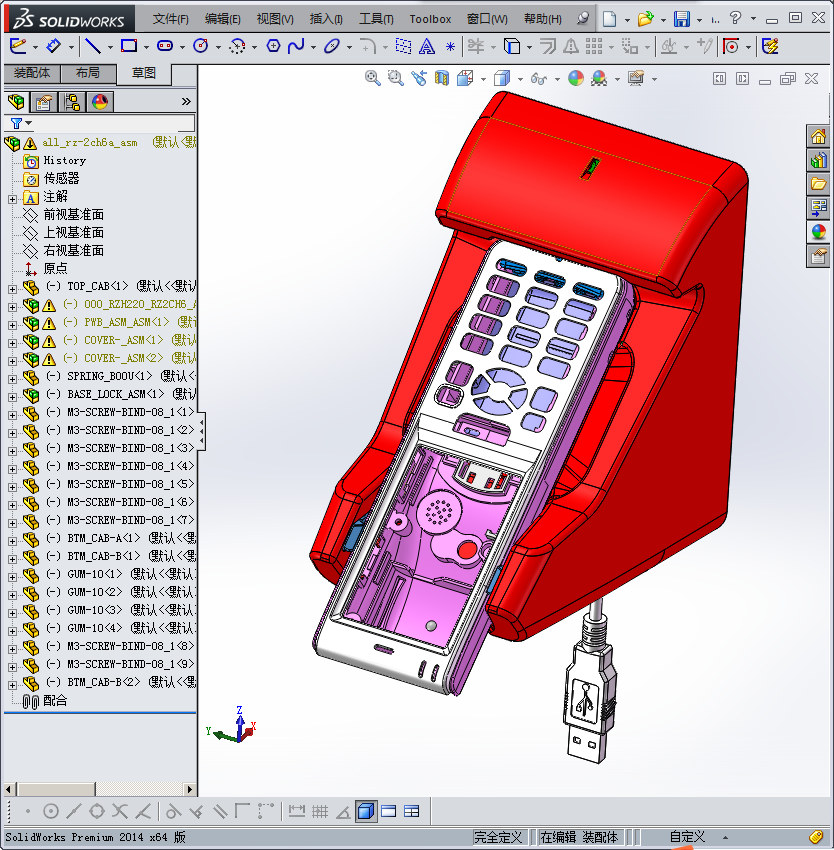This screenshot has width=834, height=850.
Task: Toggle Endpoints sketch snap in bottom toolbar
Action: (x=28, y=811)
